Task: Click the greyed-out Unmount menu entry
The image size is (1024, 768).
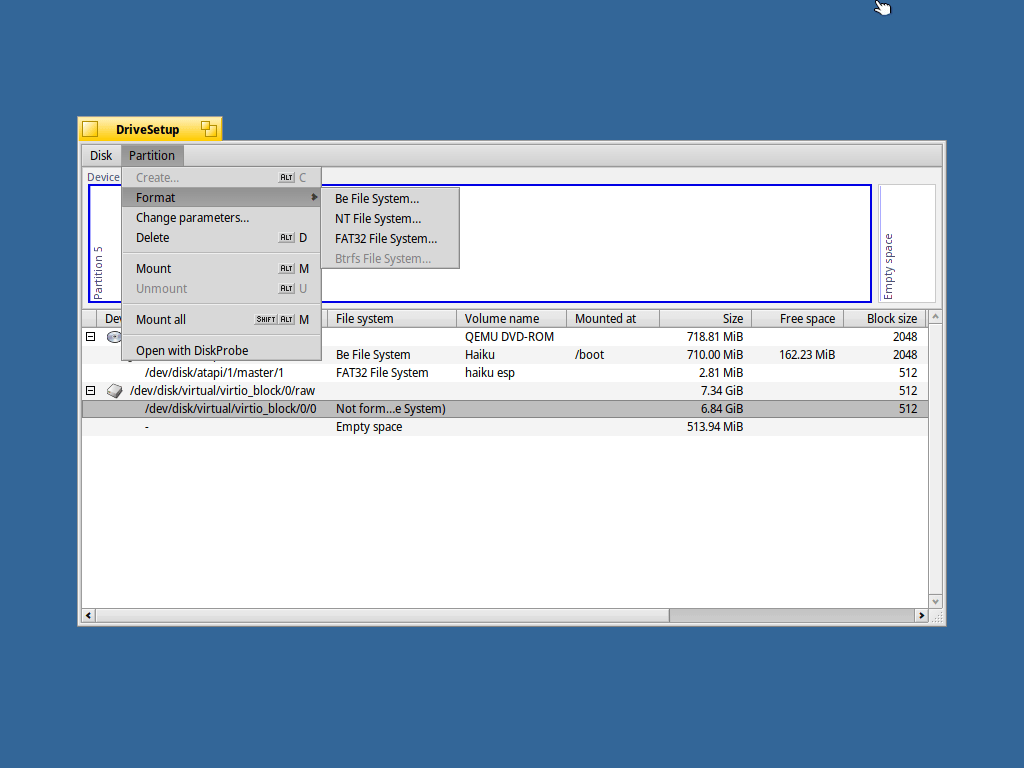Action: click(221, 289)
